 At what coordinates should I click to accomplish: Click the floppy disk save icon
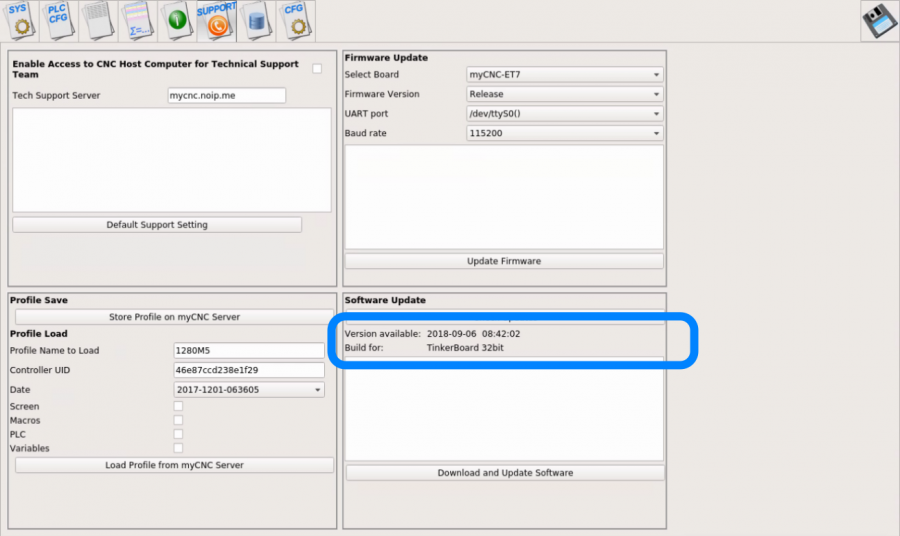pos(880,21)
